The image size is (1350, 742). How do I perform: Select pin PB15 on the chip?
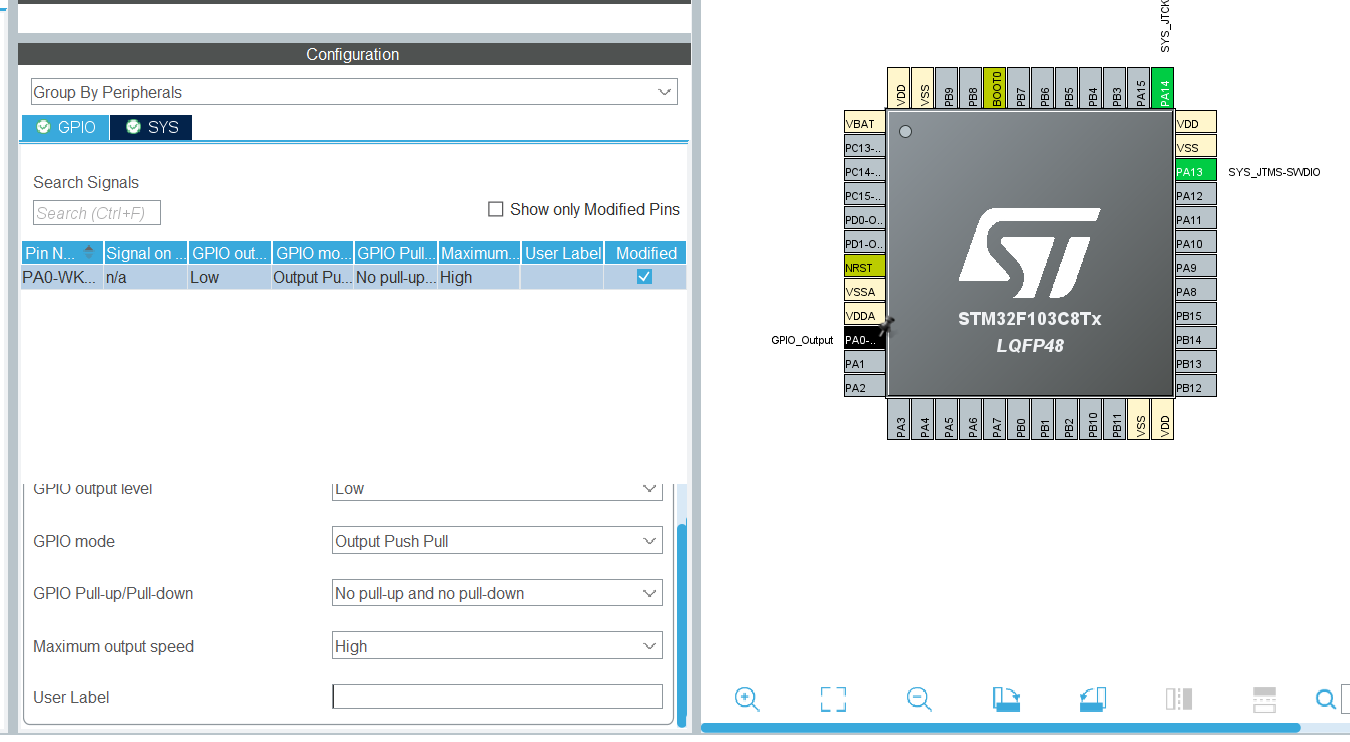coord(1196,316)
